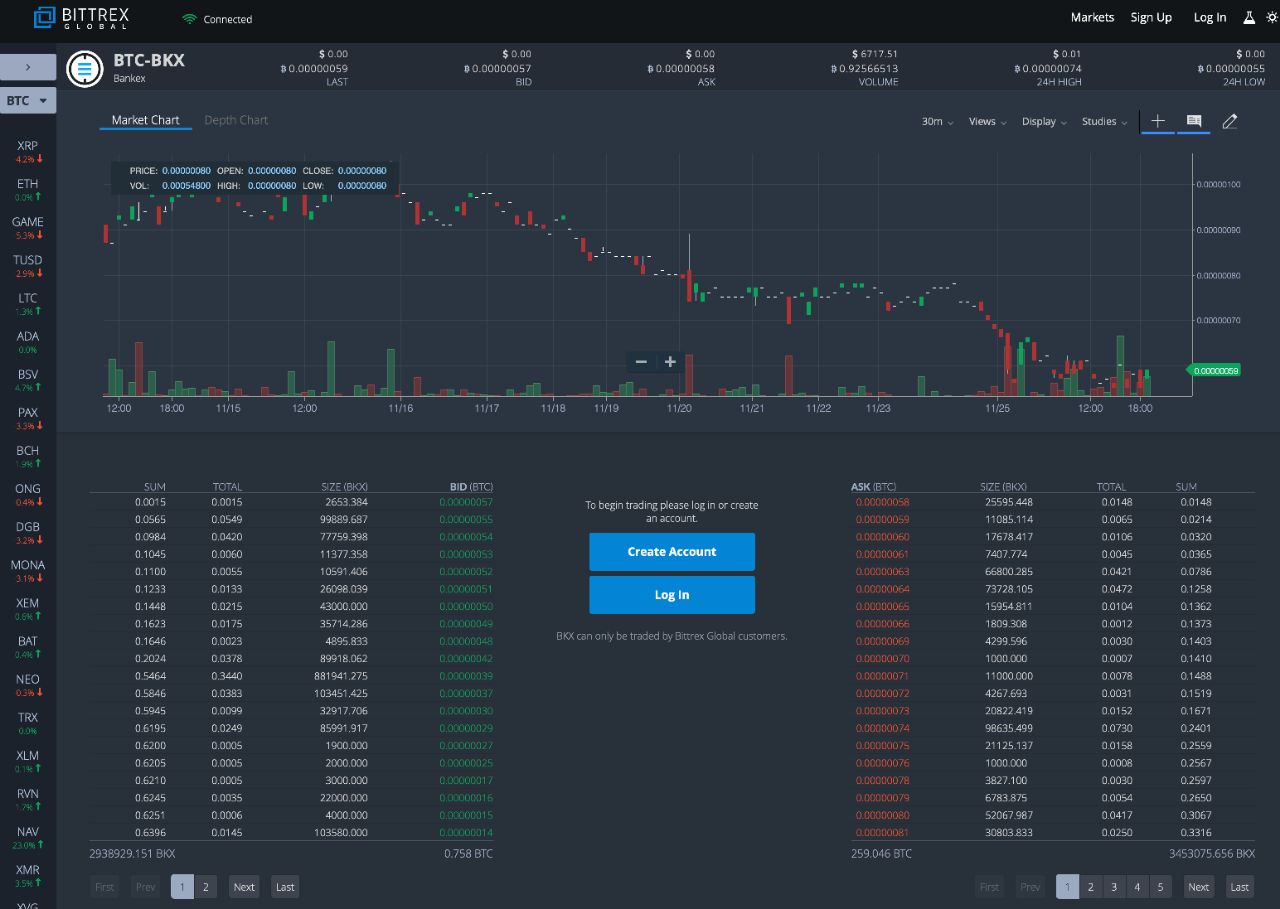This screenshot has height=909, width=1280.
Task: Zoom in chart with plus button
Action: click(670, 362)
